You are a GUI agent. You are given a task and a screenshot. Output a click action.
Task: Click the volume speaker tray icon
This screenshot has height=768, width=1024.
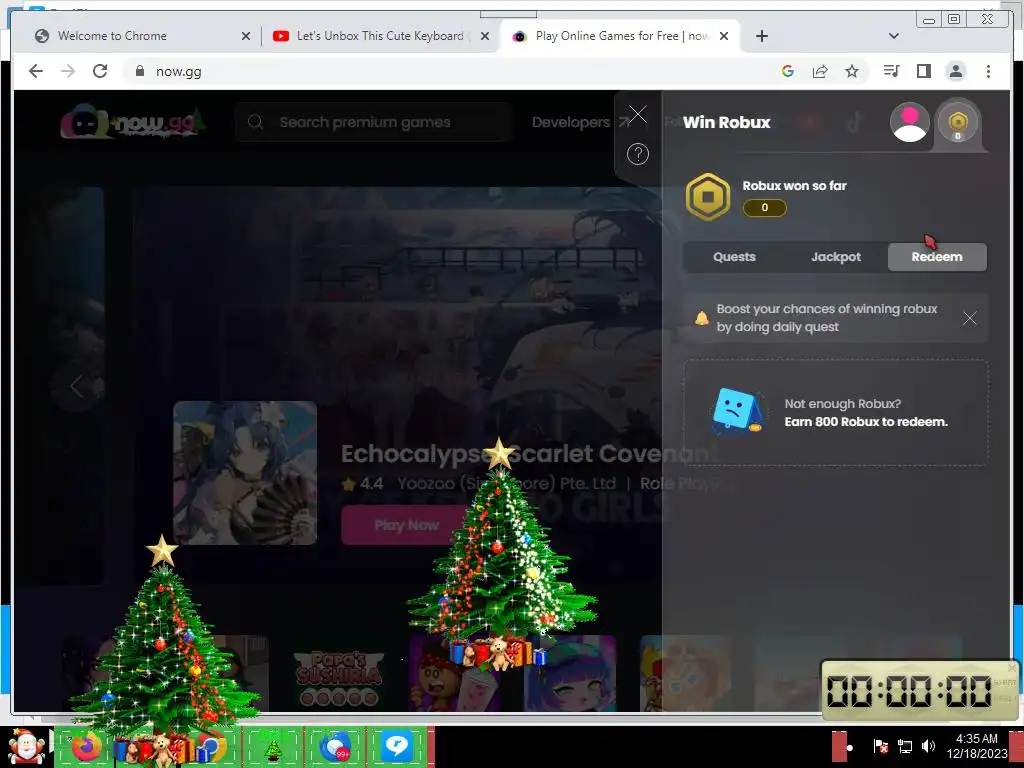coord(928,746)
